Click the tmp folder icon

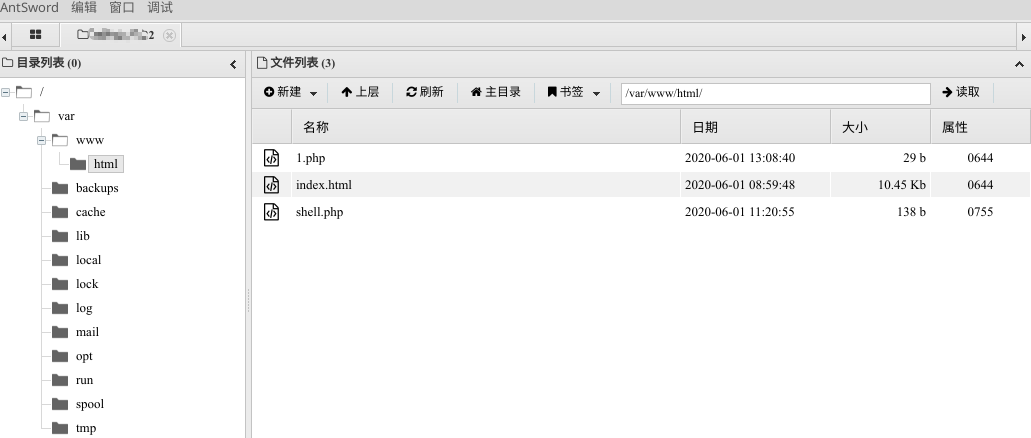pyautogui.click(x=60, y=428)
